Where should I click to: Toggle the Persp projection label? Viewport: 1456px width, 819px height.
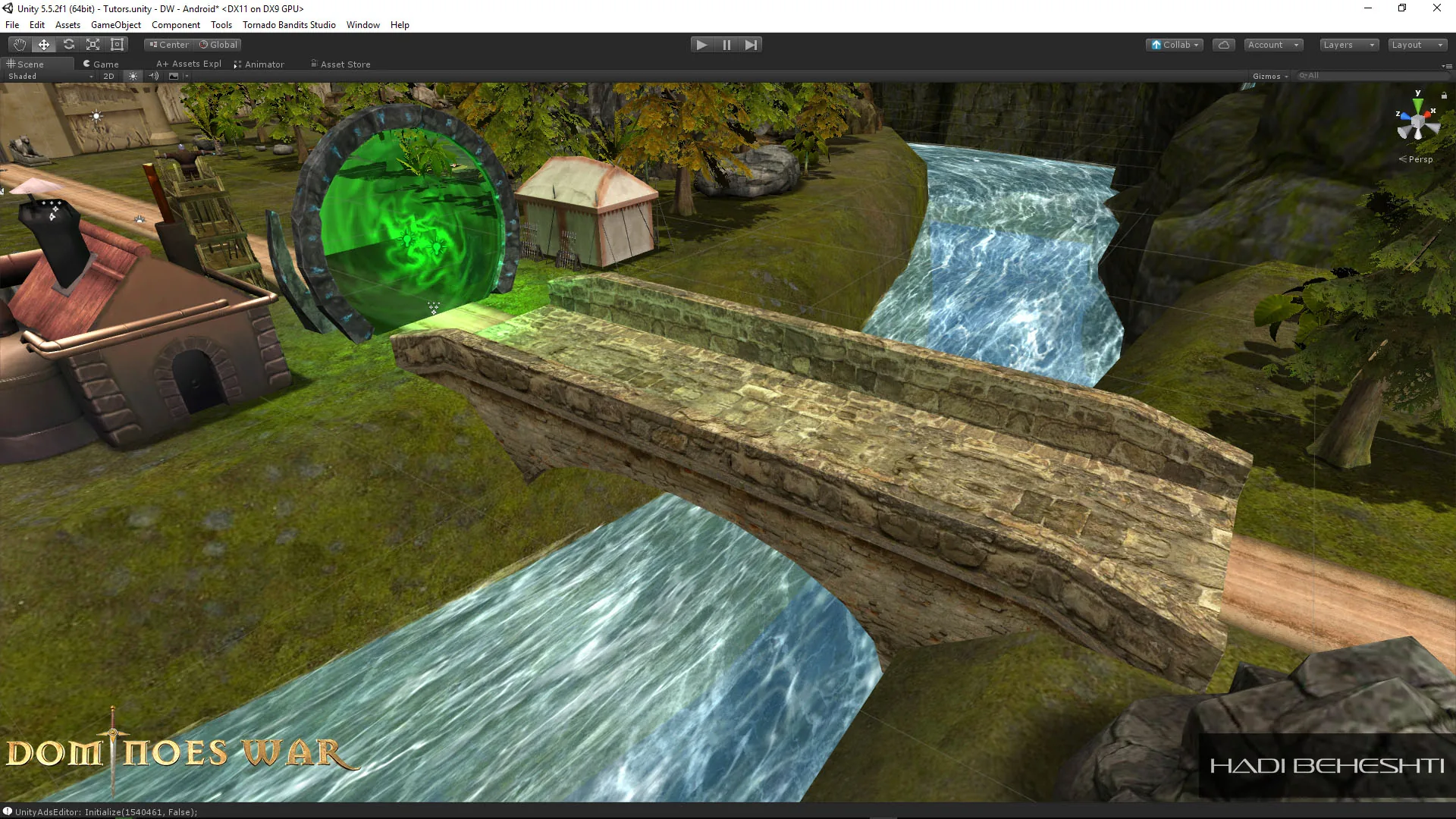coord(1417,159)
